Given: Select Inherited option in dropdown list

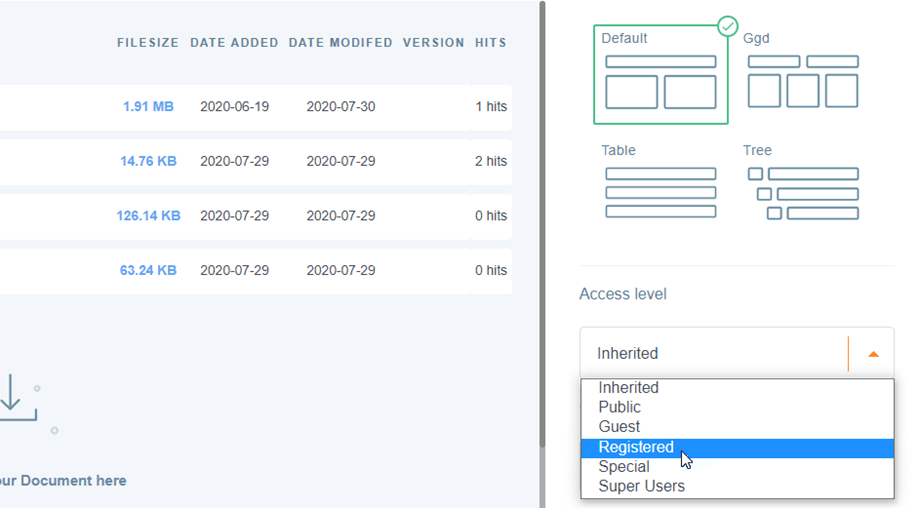Looking at the screenshot, I should point(628,388).
